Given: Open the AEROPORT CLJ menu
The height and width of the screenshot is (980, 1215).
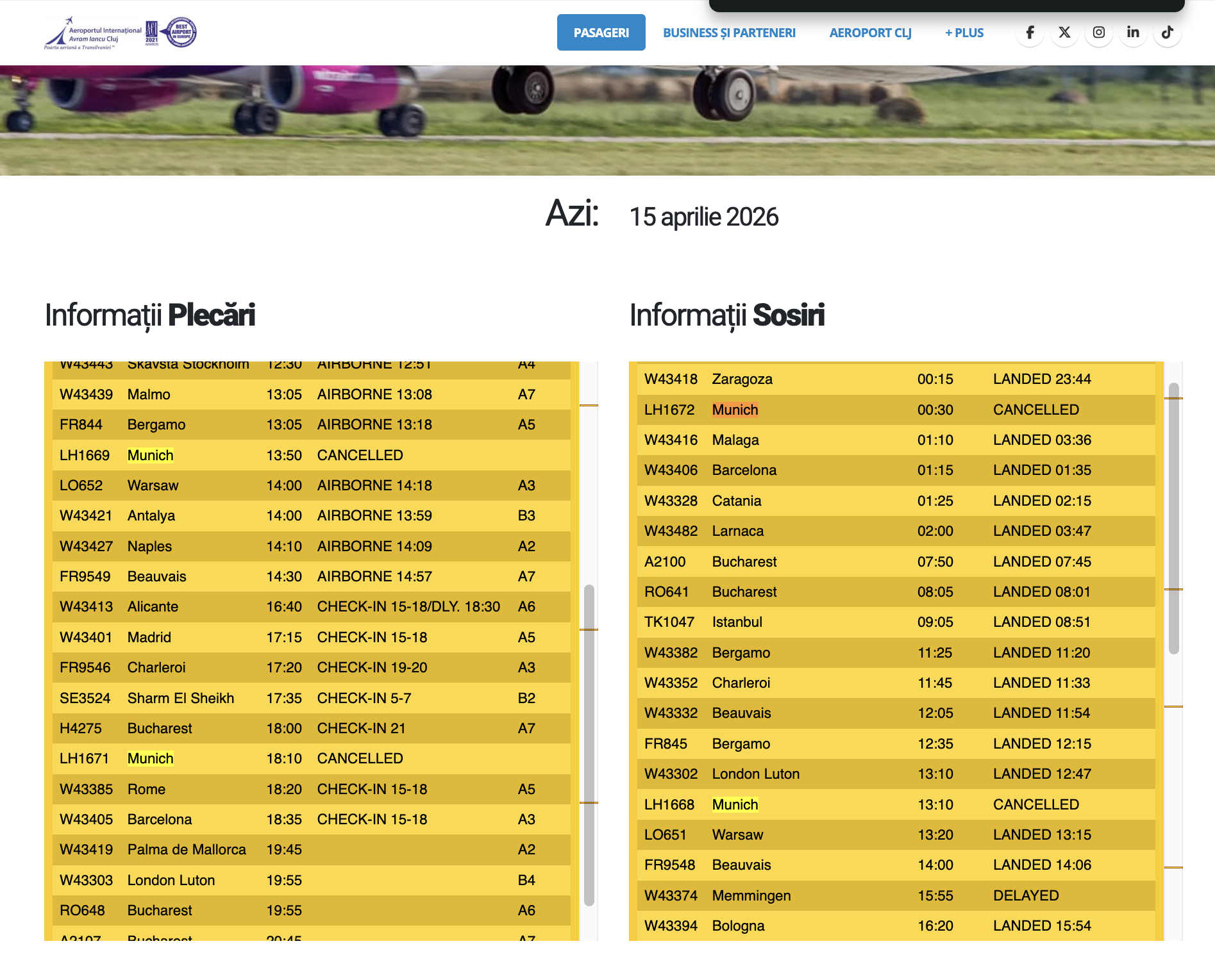Looking at the screenshot, I should pos(870,33).
